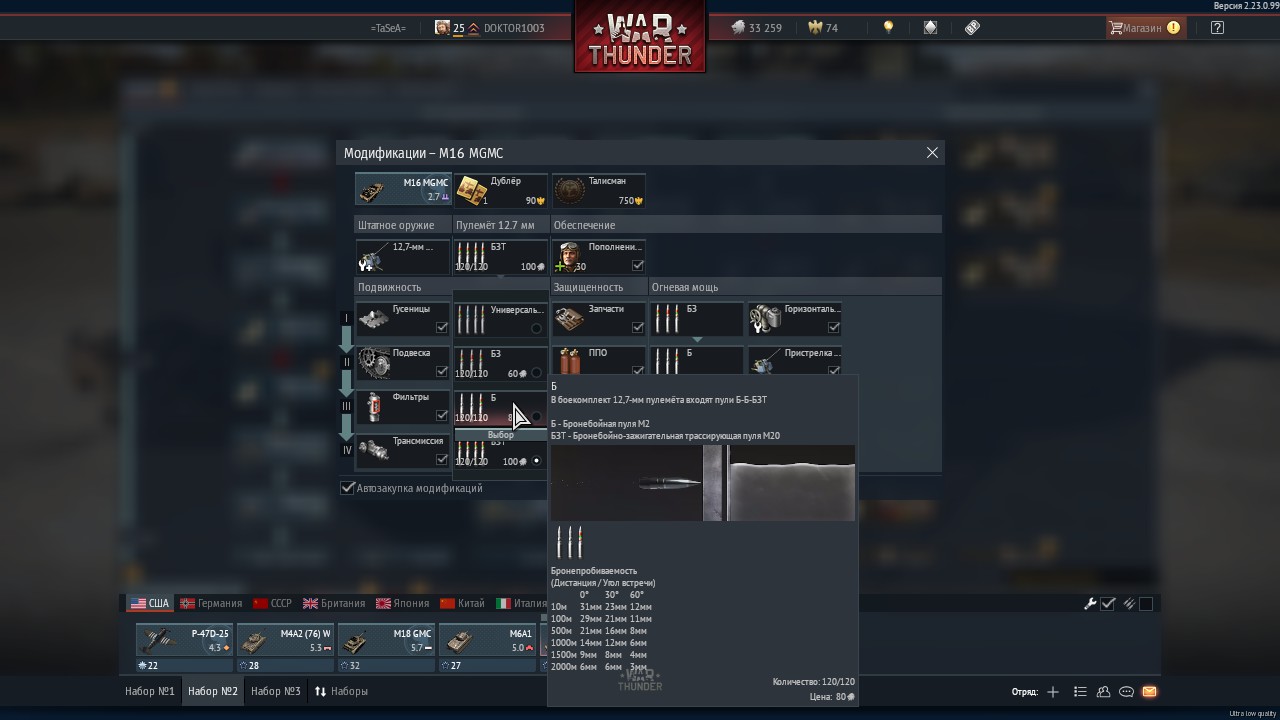Click the Подвеска suspension modification icon

[x=374, y=363]
